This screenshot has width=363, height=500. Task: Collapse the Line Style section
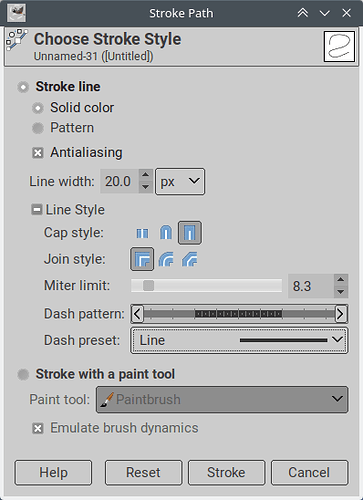click(36, 210)
